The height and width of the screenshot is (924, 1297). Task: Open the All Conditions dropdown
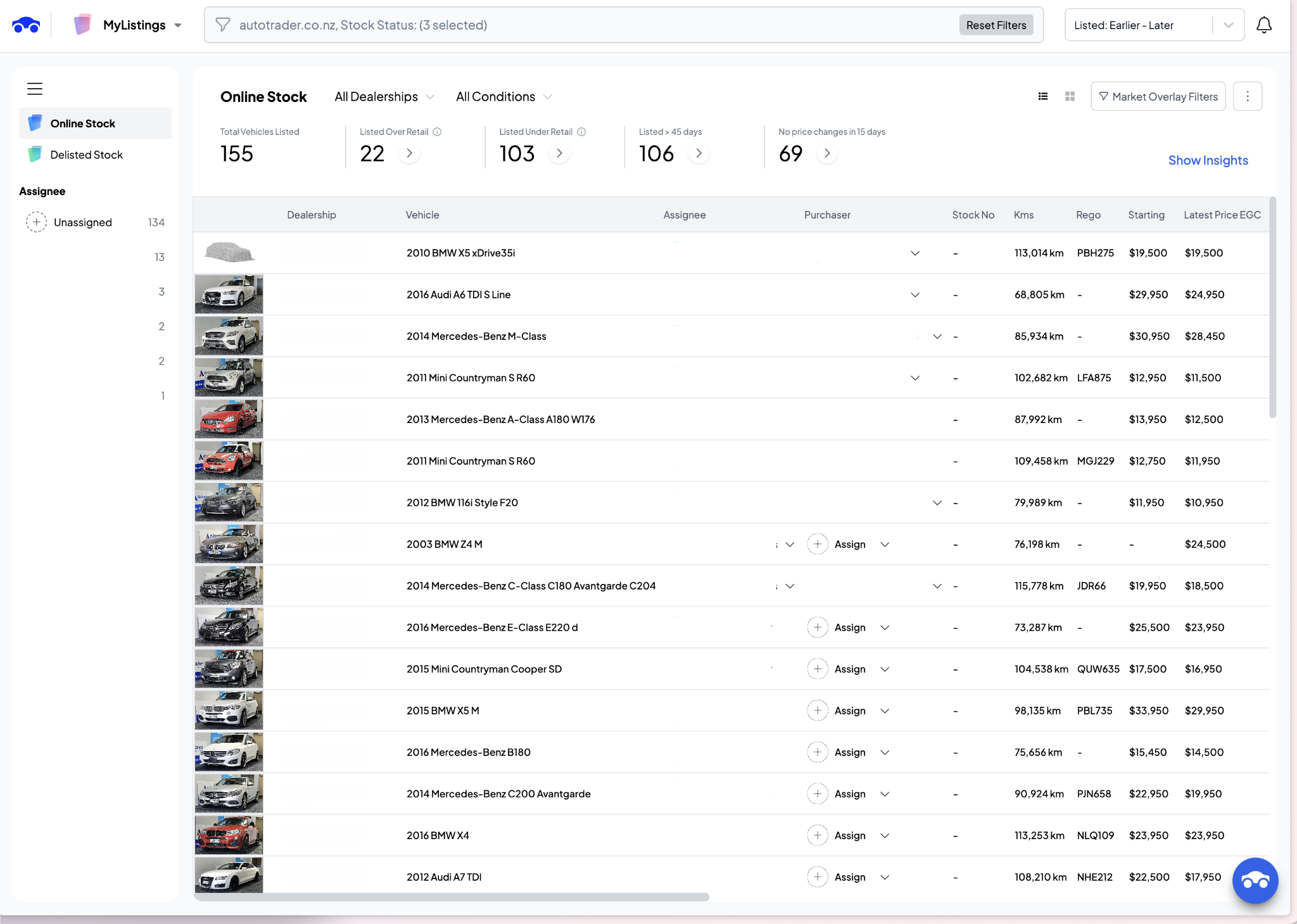coord(504,97)
